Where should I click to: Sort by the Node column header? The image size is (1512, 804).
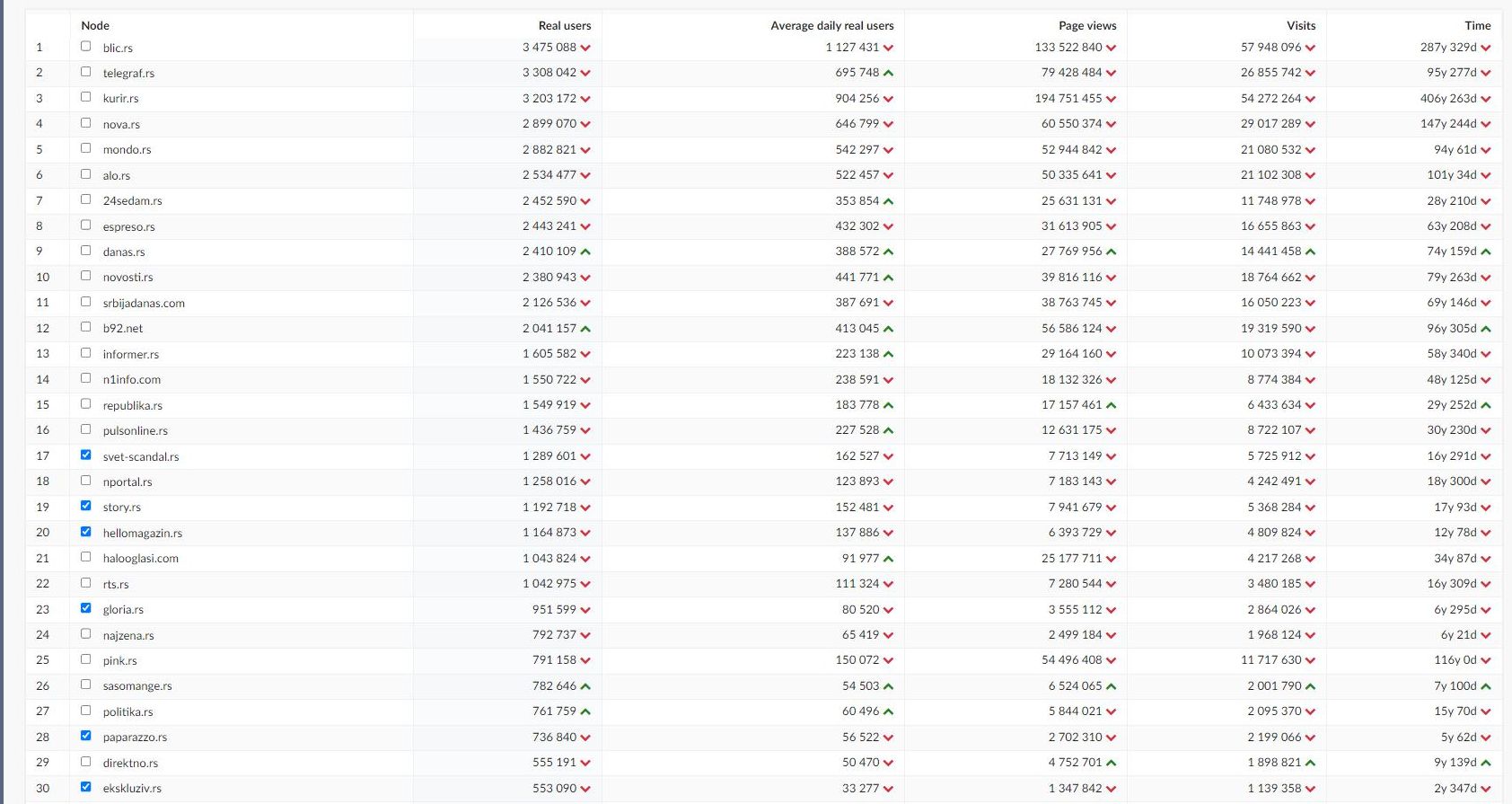click(x=95, y=25)
